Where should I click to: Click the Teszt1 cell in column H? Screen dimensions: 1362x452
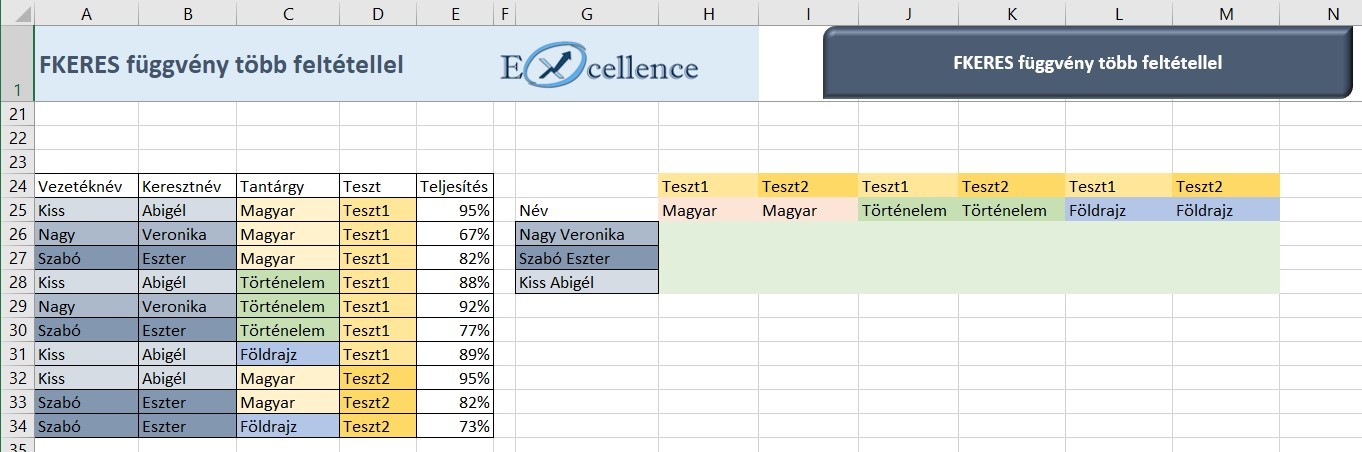click(709, 186)
